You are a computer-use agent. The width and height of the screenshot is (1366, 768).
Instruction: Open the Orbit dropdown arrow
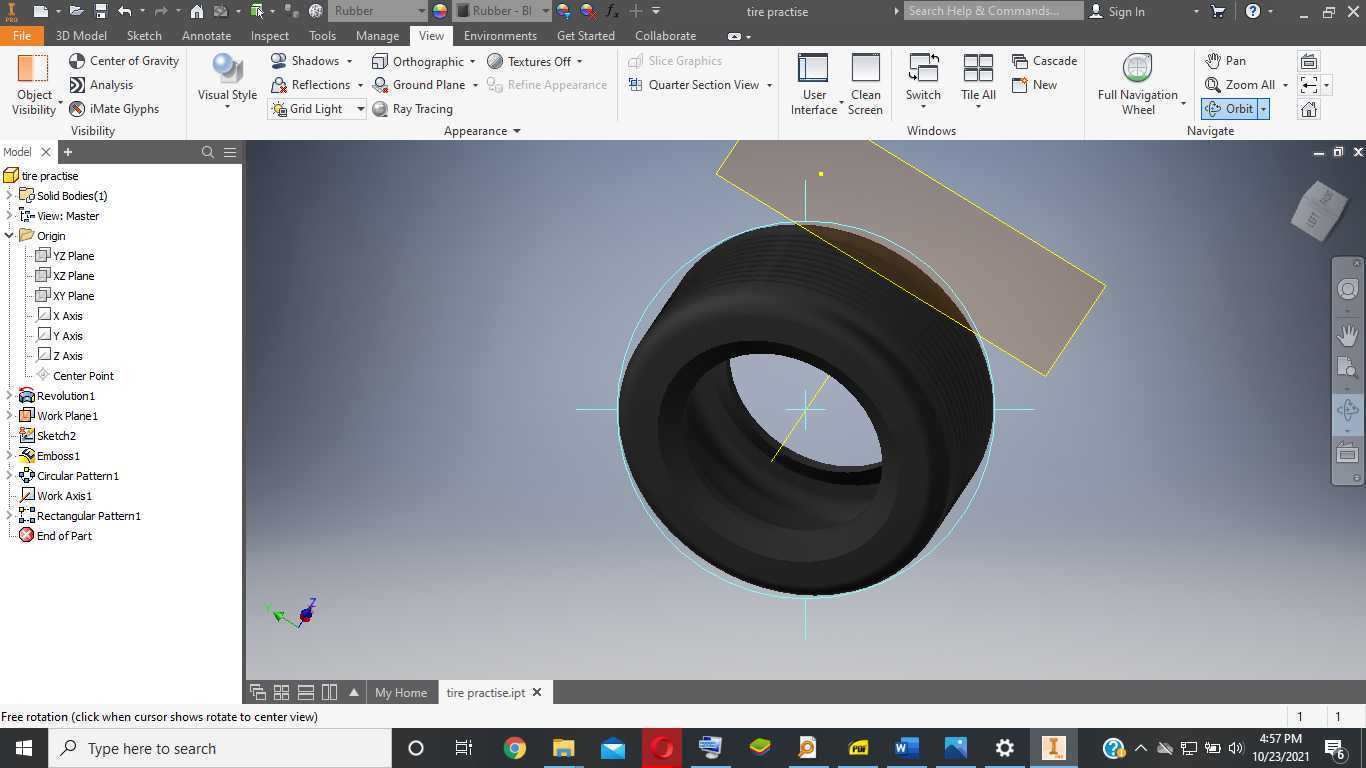click(x=1263, y=109)
